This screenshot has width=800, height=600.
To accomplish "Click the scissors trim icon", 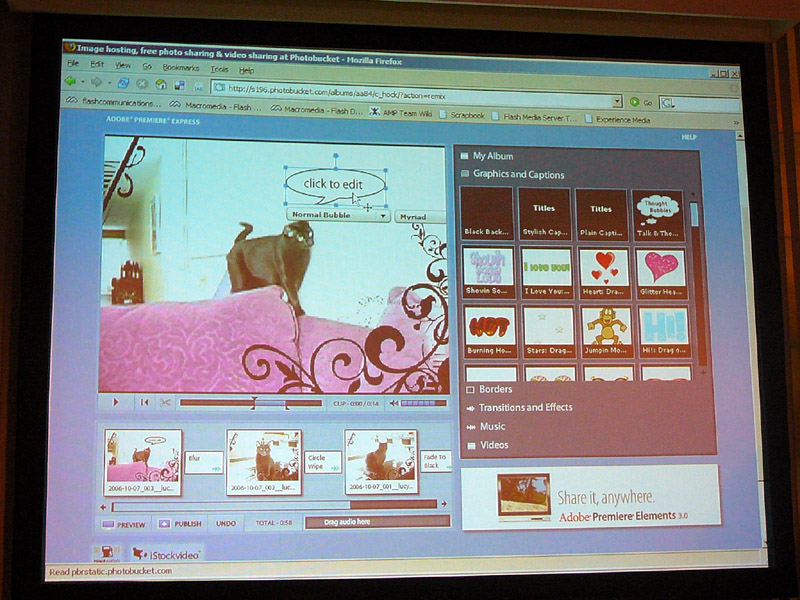I will click(165, 403).
